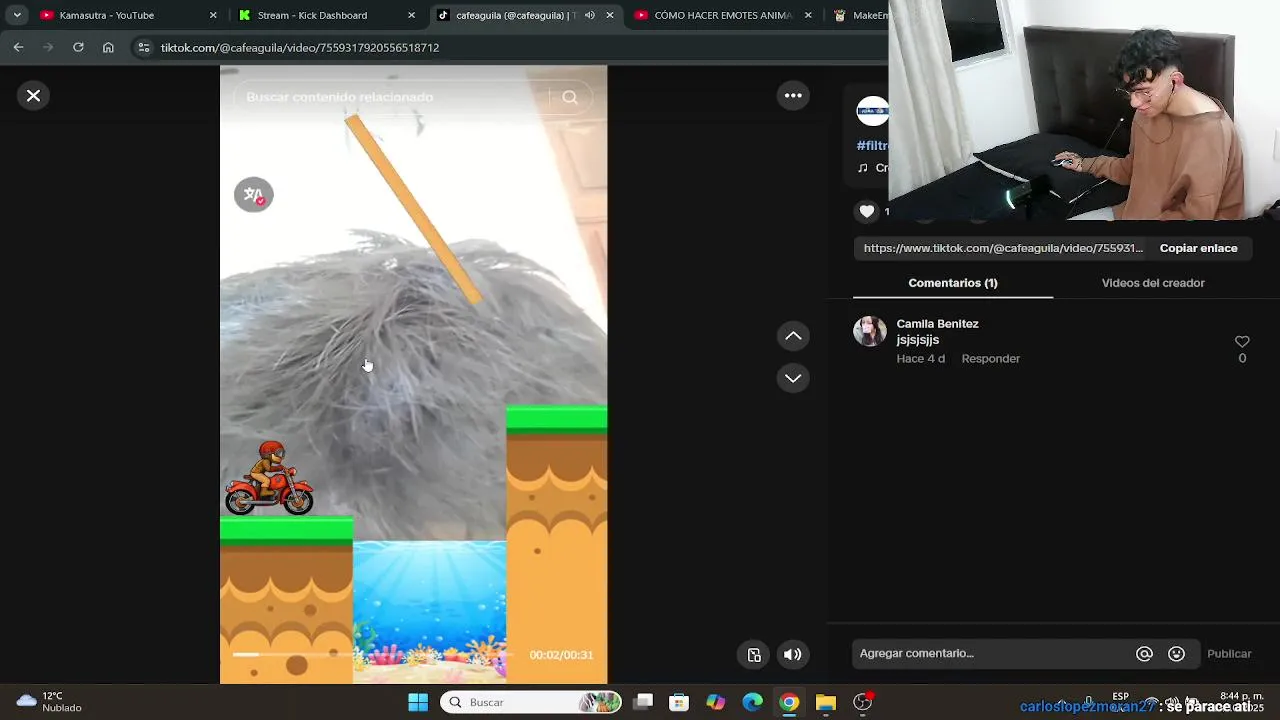The image size is (1280, 720).
Task: Select the video URL link text
Action: [x=1003, y=248]
